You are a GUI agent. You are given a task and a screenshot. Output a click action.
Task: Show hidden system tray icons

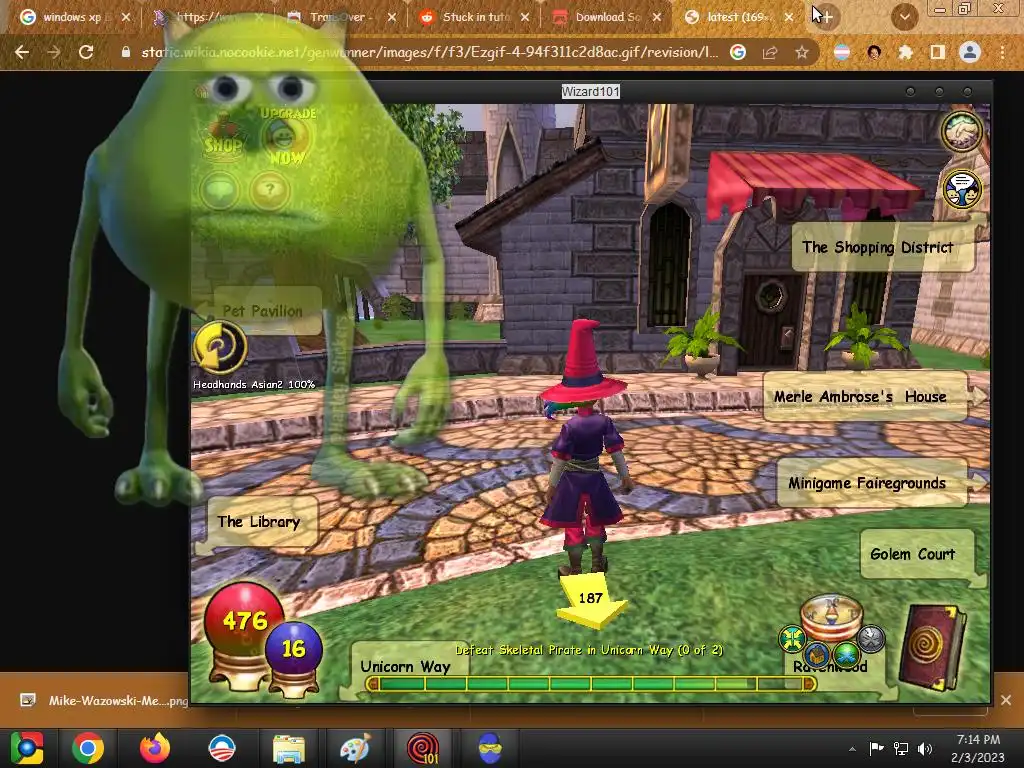pyautogui.click(x=852, y=748)
